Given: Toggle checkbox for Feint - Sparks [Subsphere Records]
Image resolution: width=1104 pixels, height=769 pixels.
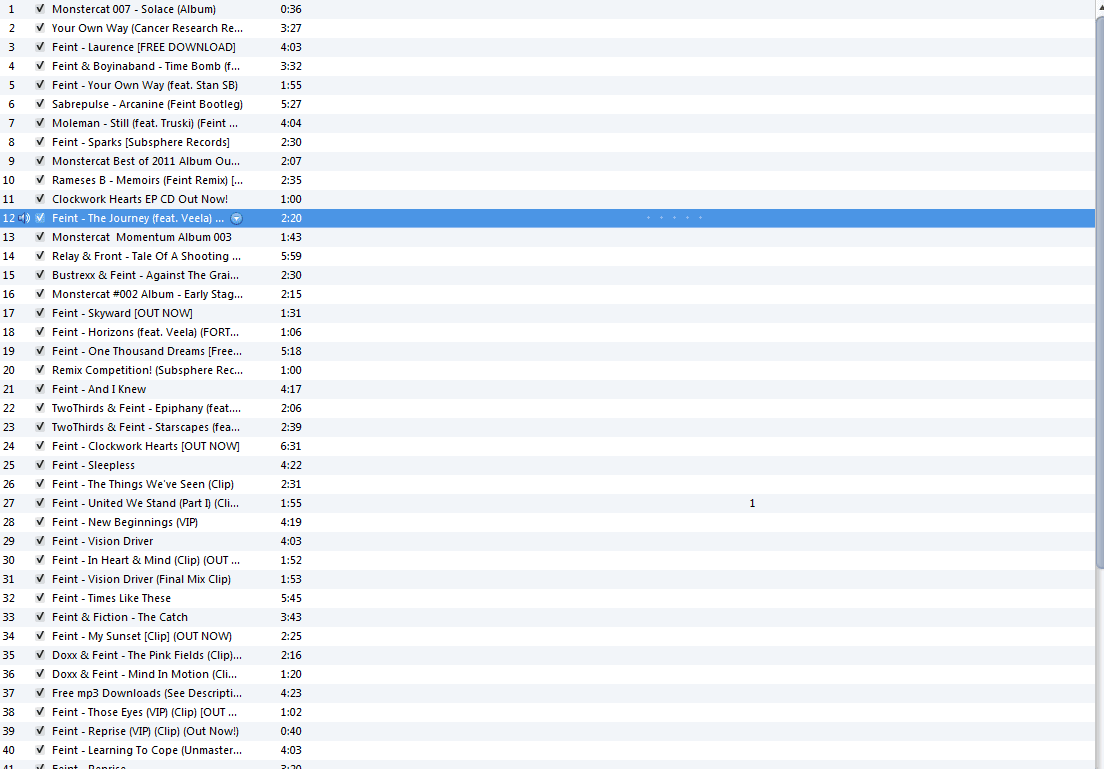Looking at the screenshot, I should pyautogui.click(x=40, y=142).
